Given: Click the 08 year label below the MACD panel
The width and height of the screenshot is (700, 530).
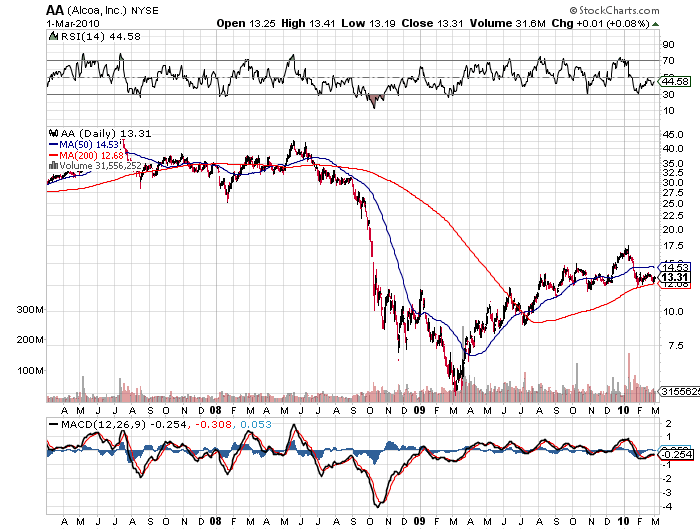Looking at the screenshot, I should [x=215, y=521].
